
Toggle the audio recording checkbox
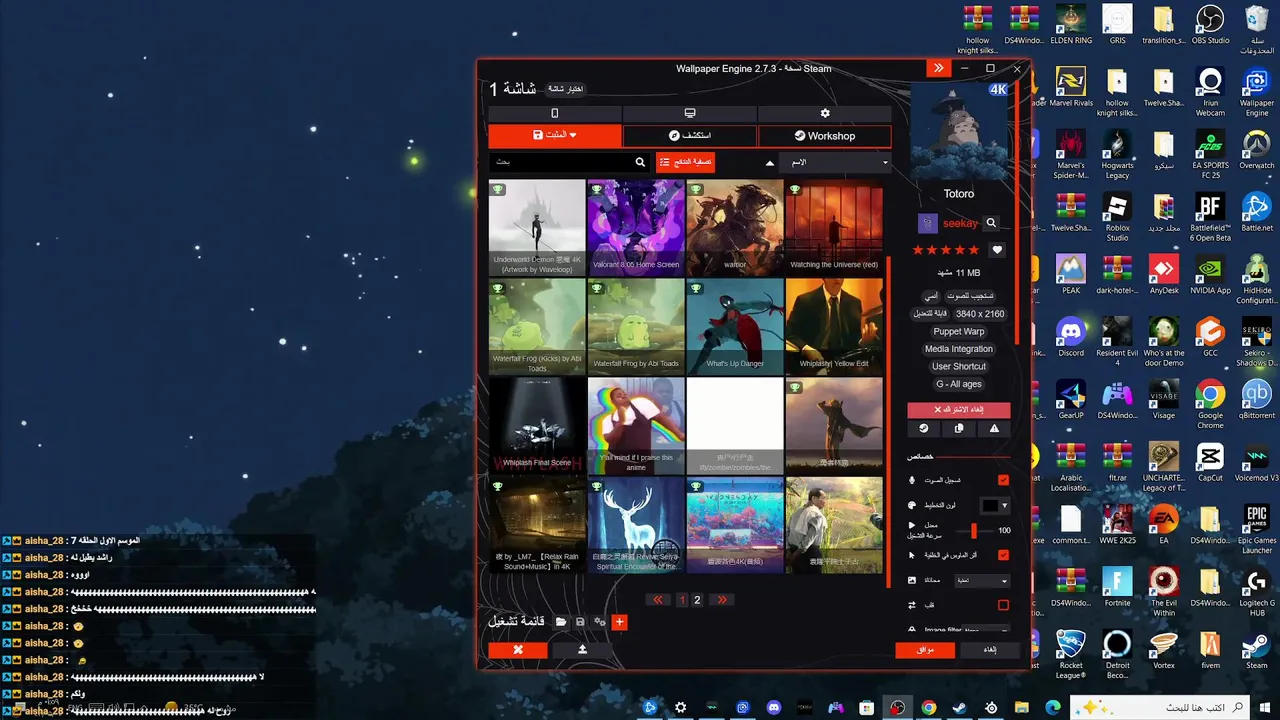click(1003, 480)
